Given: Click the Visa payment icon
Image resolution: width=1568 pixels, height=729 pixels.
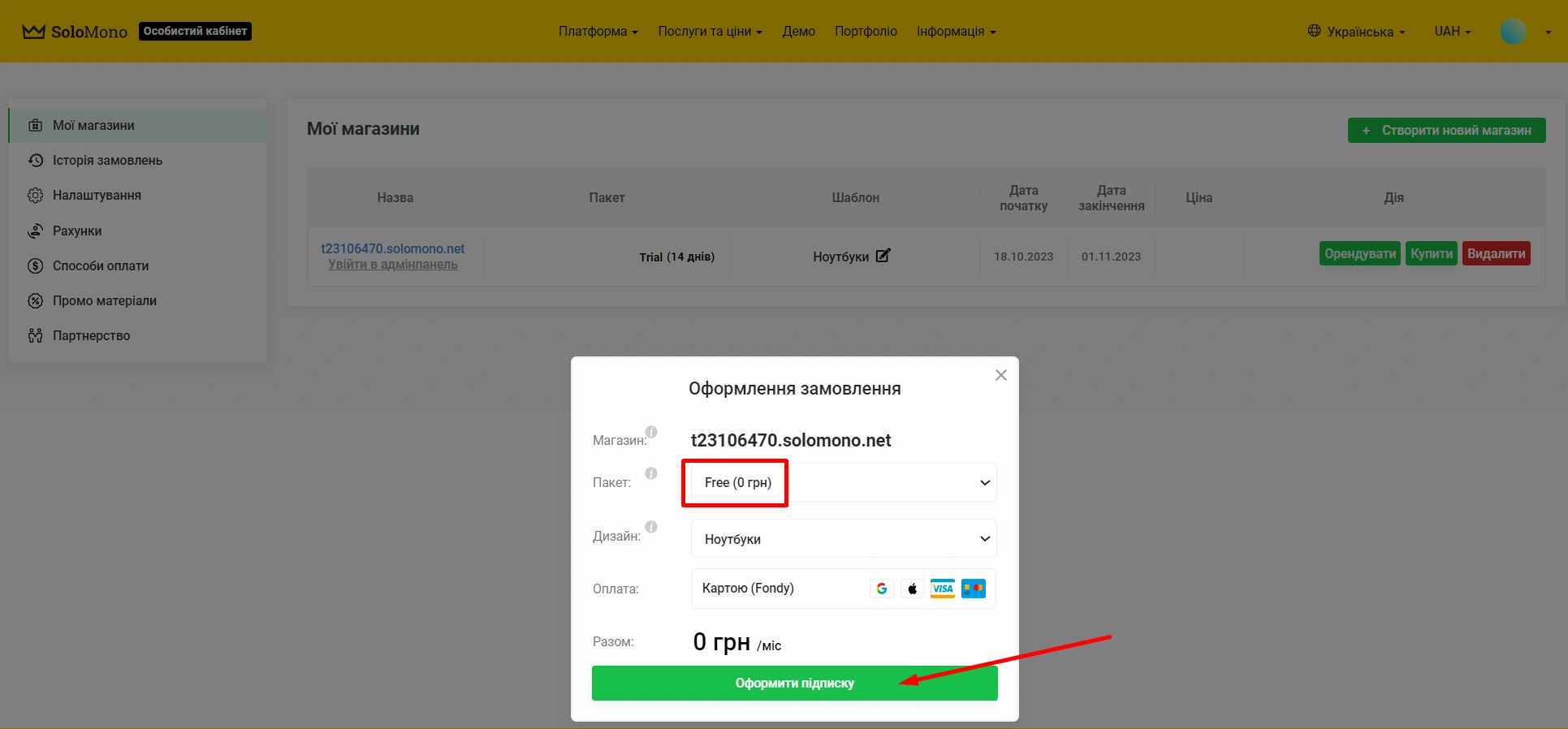Looking at the screenshot, I should coord(942,589).
